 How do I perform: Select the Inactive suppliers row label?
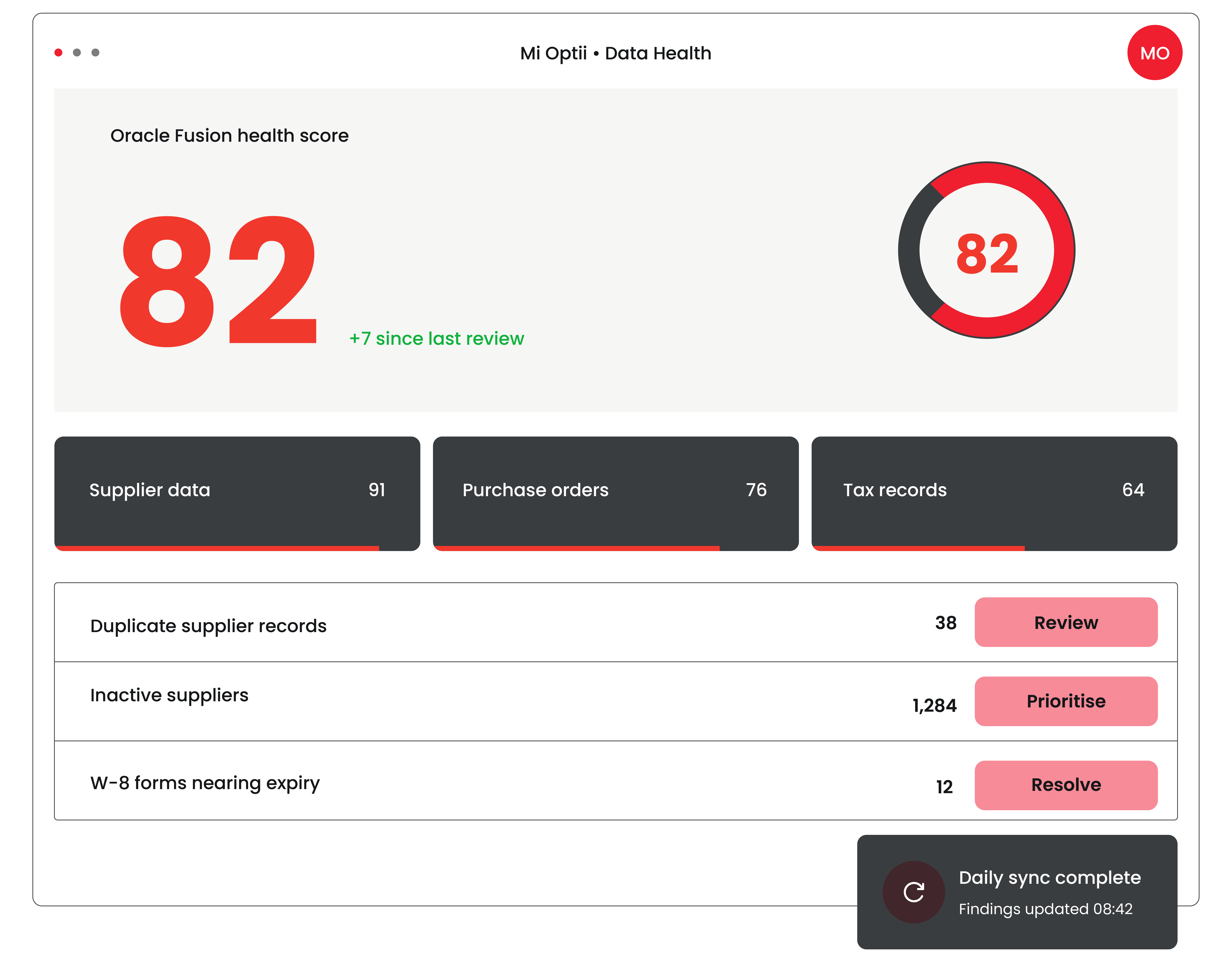point(169,695)
